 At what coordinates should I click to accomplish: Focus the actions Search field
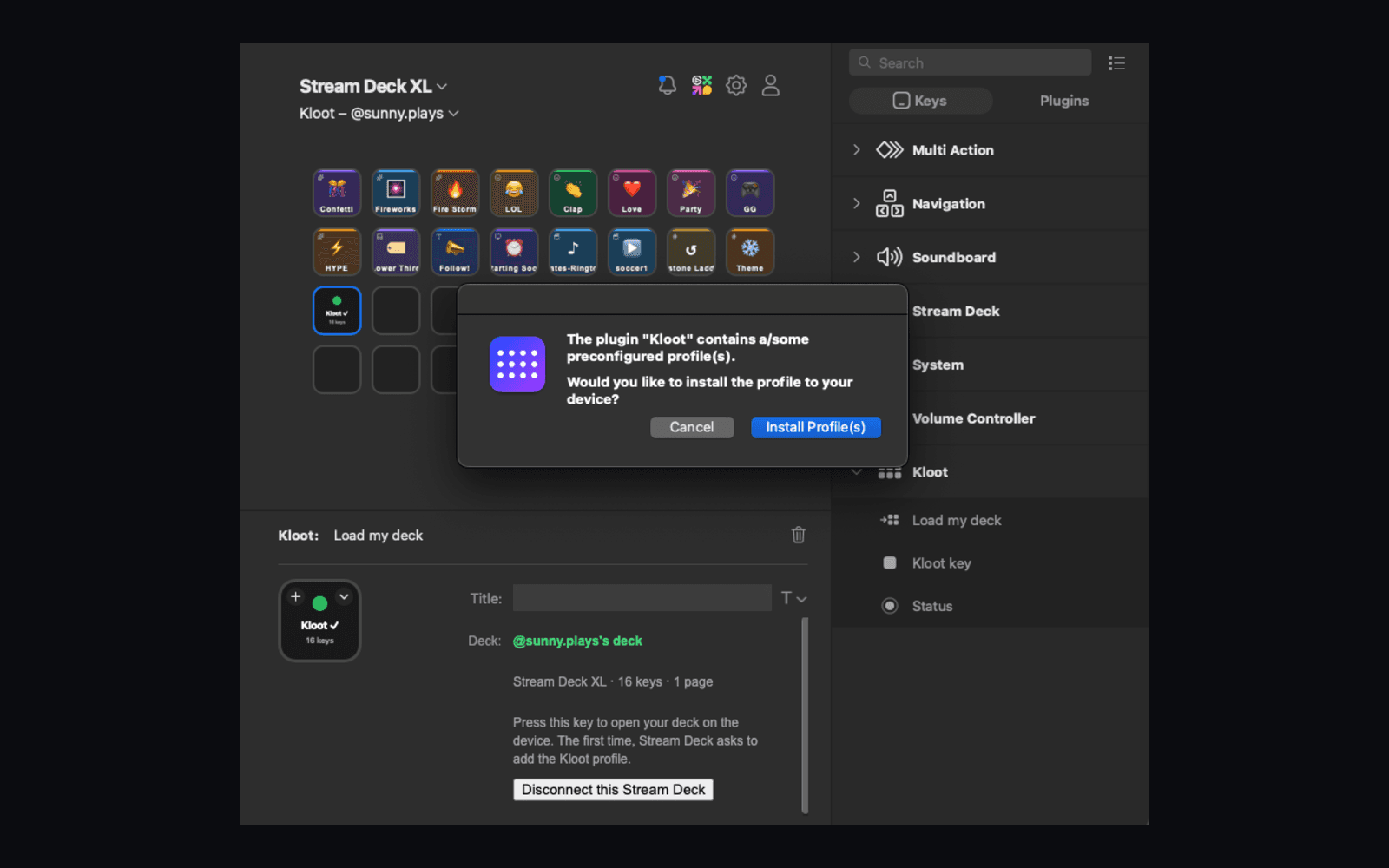click(x=970, y=62)
